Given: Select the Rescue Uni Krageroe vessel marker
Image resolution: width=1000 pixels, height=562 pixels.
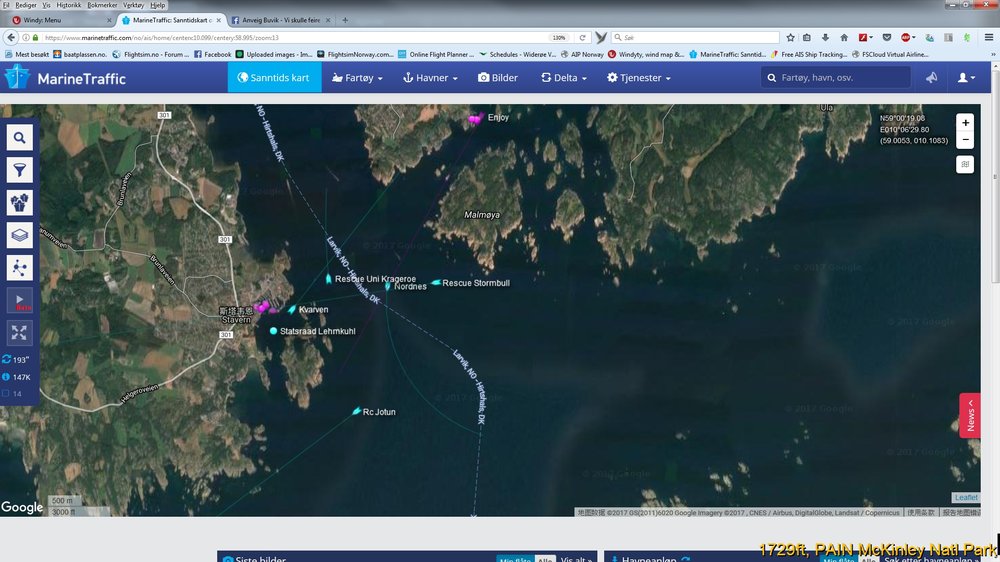Looking at the screenshot, I should [x=328, y=279].
